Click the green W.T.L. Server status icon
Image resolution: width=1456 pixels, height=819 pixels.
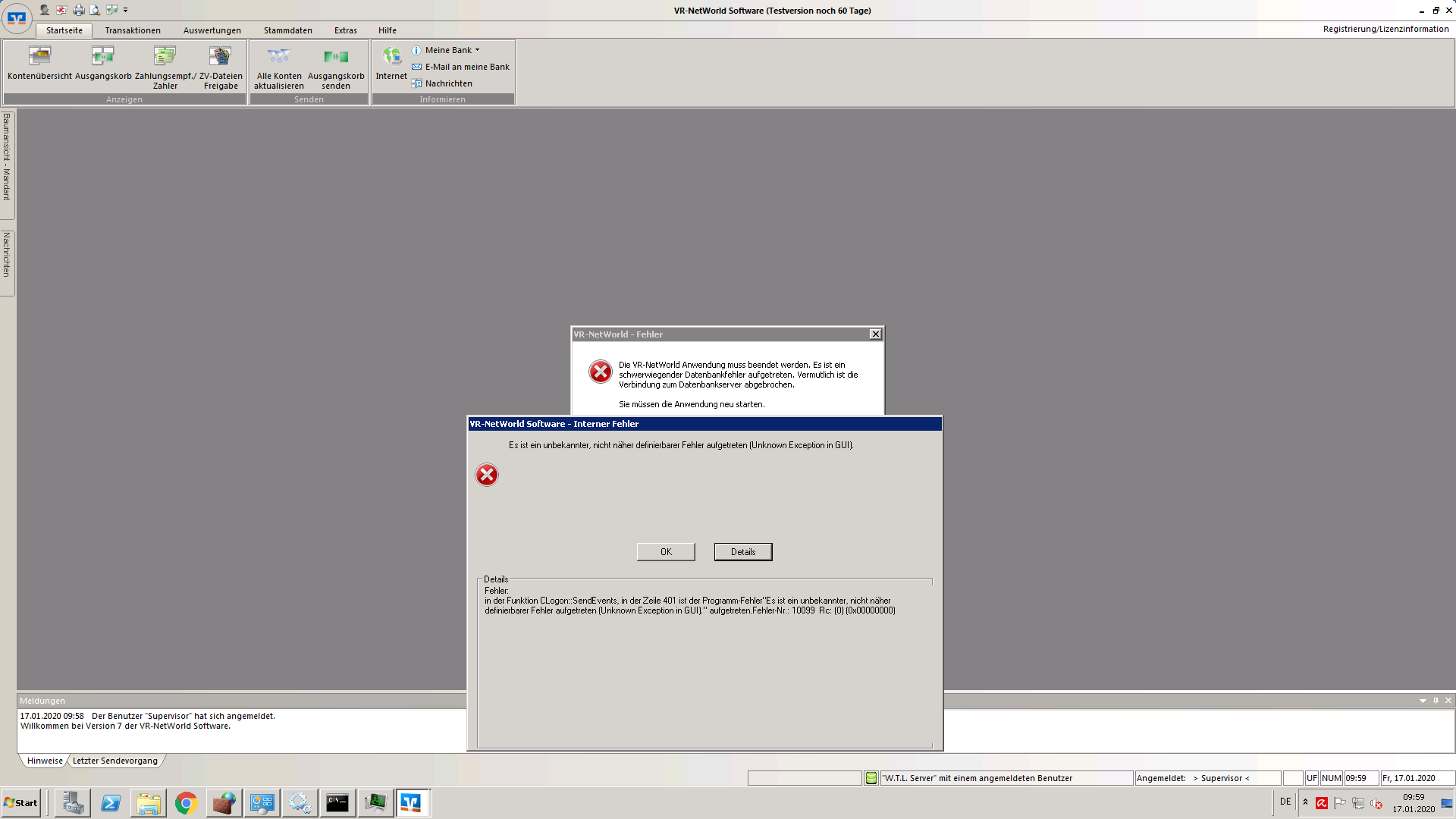[x=871, y=778]
